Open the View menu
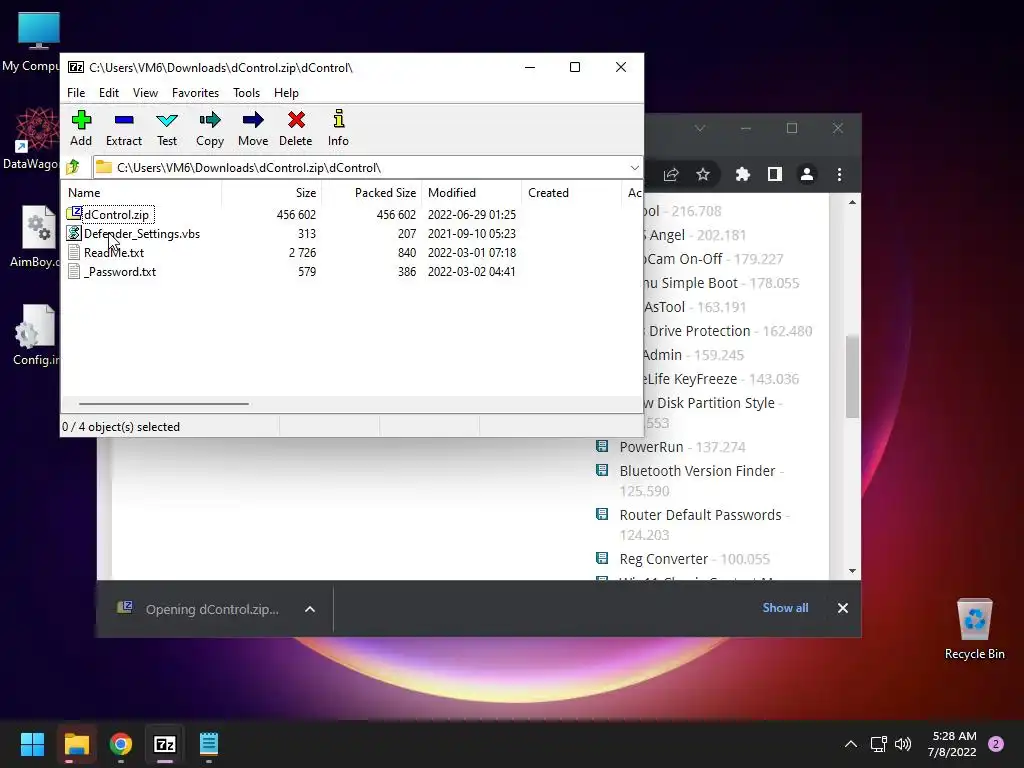The width and height of the screenshot is (1024, 768). 145,93
